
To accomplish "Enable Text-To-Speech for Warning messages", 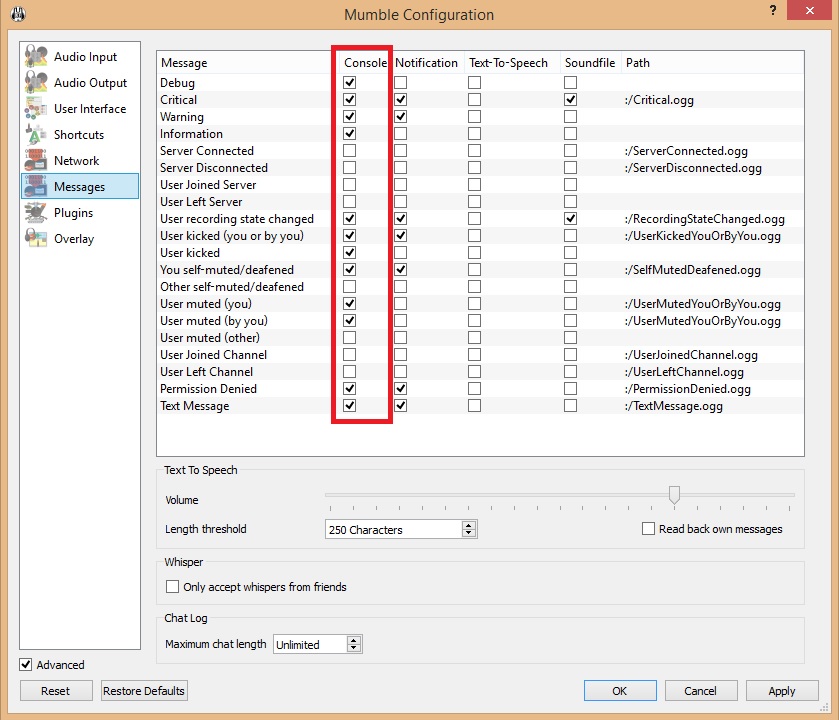I will [x=474, y=117].
